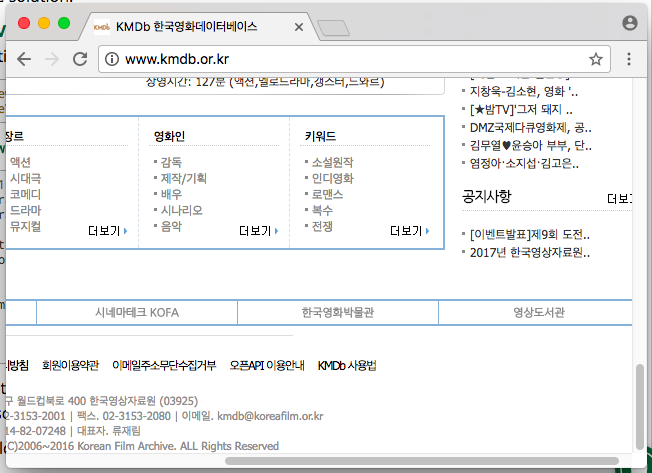
Task: Open the 코메디 genre link
Action: click(x=25, y=194)
